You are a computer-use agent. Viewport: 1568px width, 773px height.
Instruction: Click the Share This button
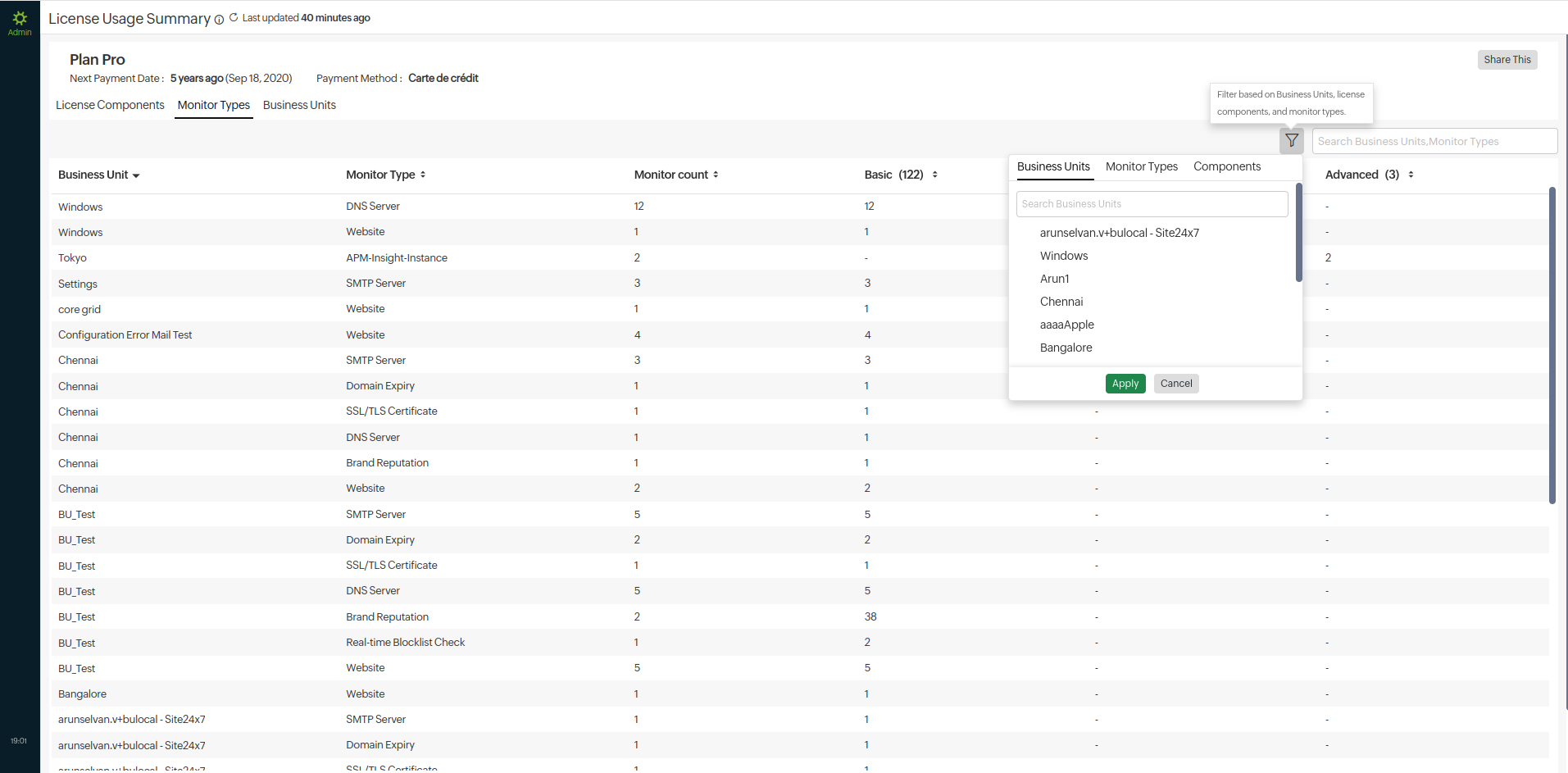tap(1507, 60)
